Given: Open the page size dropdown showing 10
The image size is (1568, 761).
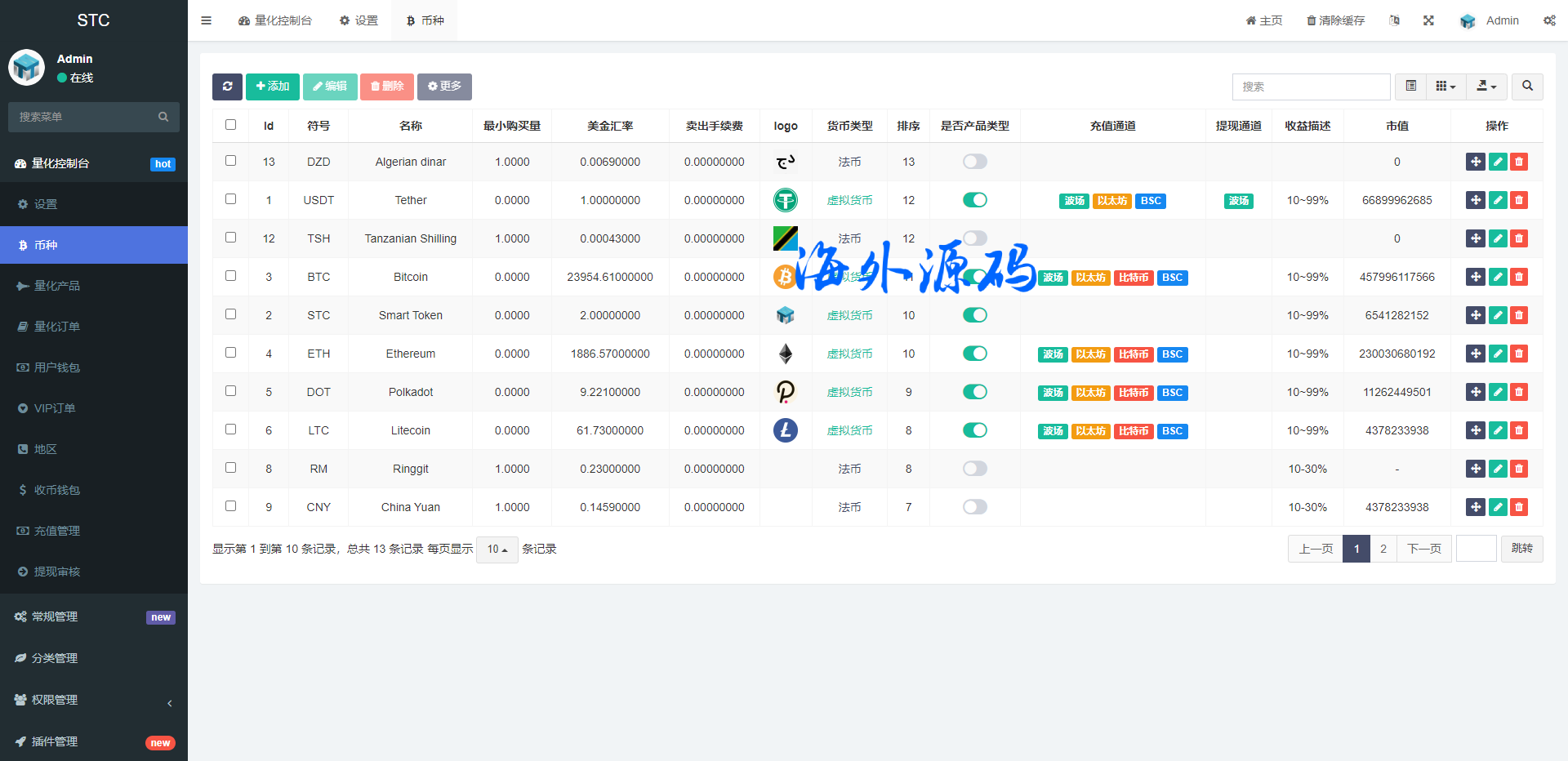Looking at the screenshot, I should (497, 550).
